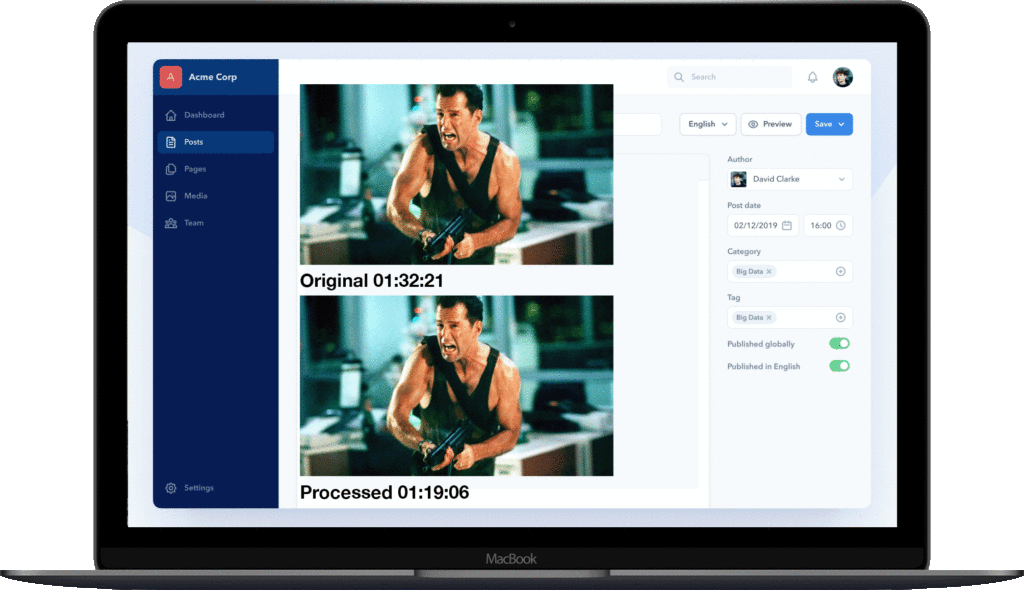The height and width of the screenshot is (590, 1024).
Task: Click the Acme Corp title
Action: pos(213,77)
